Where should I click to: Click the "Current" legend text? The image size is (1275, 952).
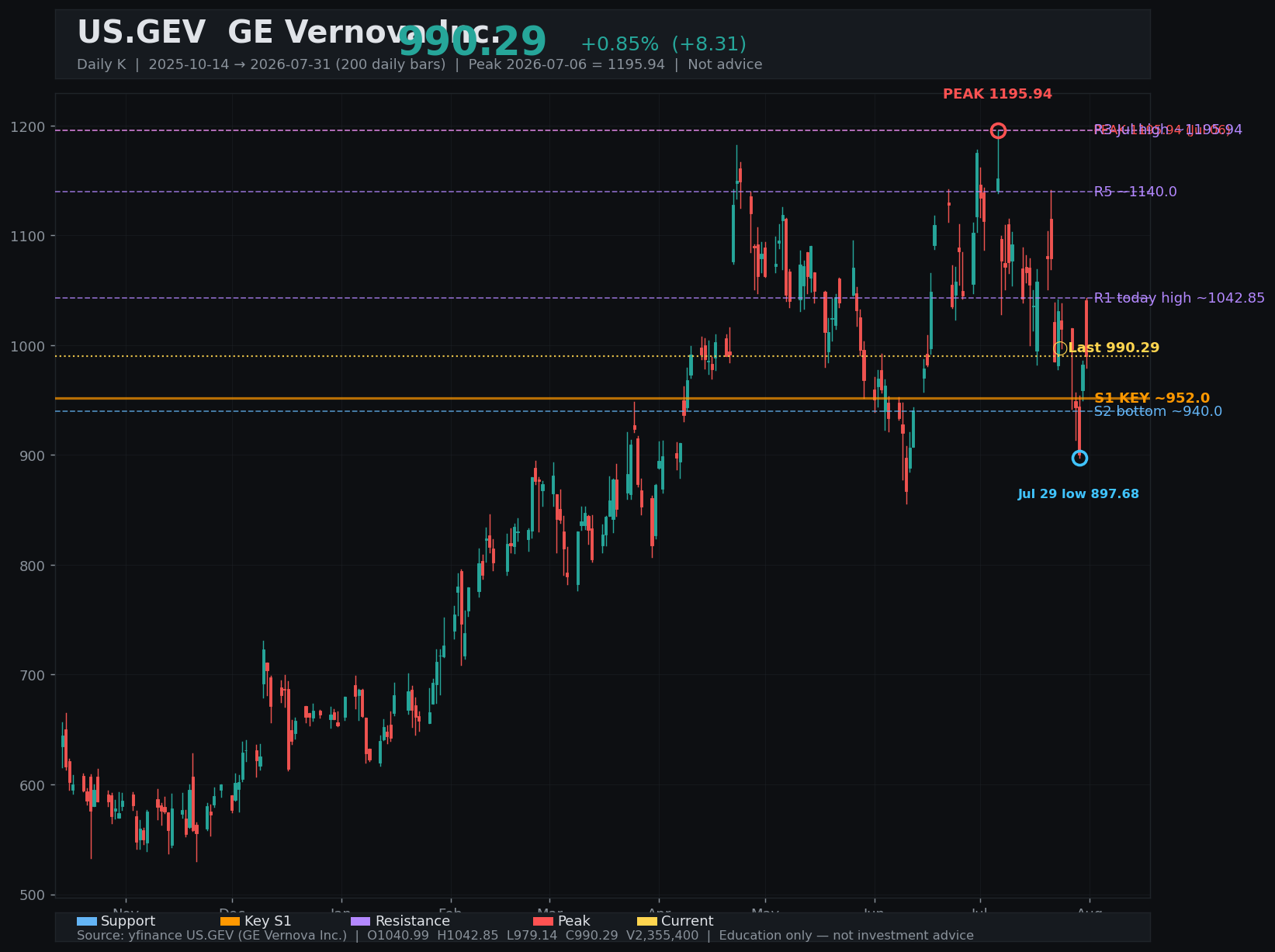688,921
